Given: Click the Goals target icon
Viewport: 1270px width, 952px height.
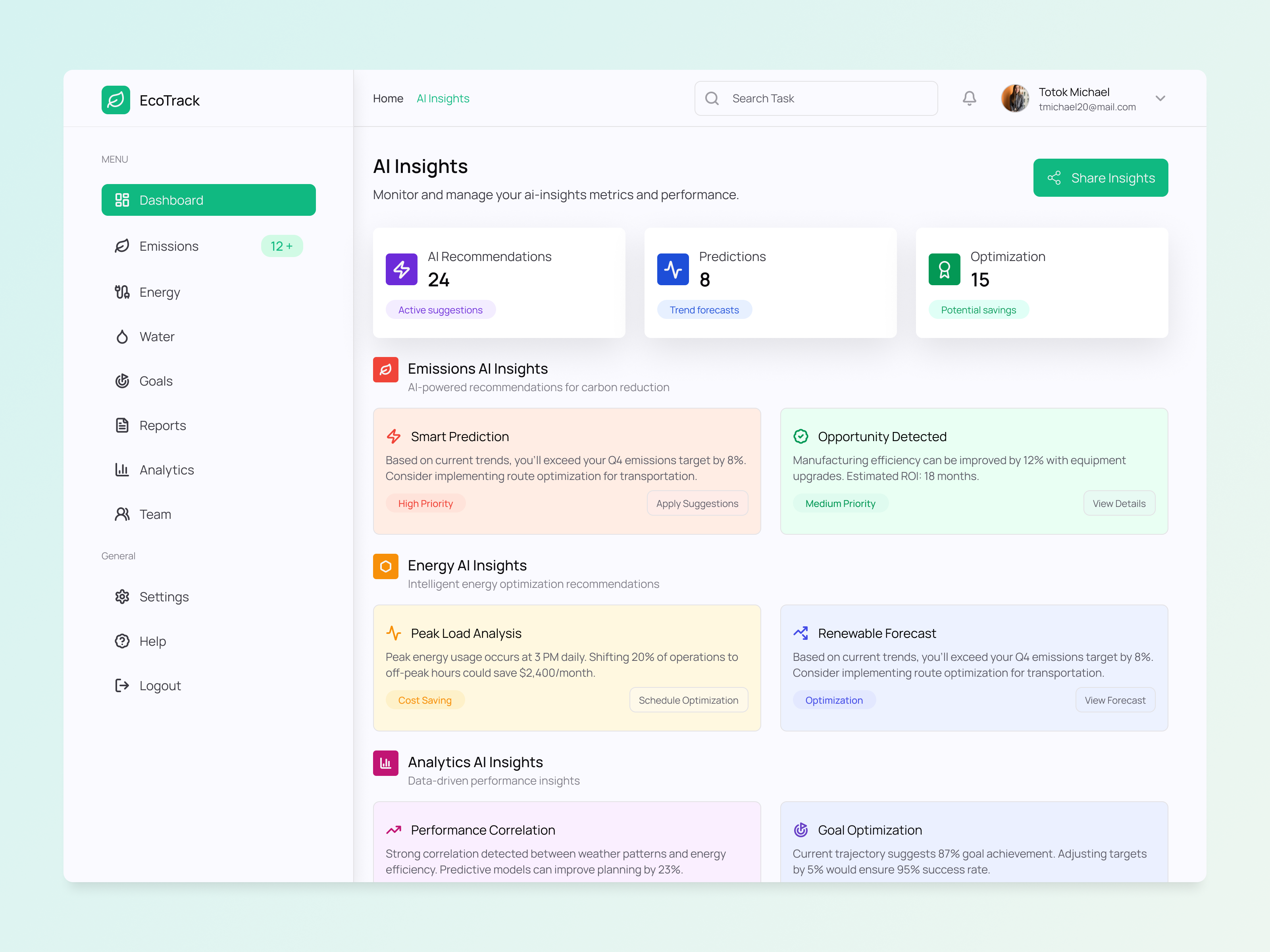Looking at the screenshot, I should pos(122,380).
